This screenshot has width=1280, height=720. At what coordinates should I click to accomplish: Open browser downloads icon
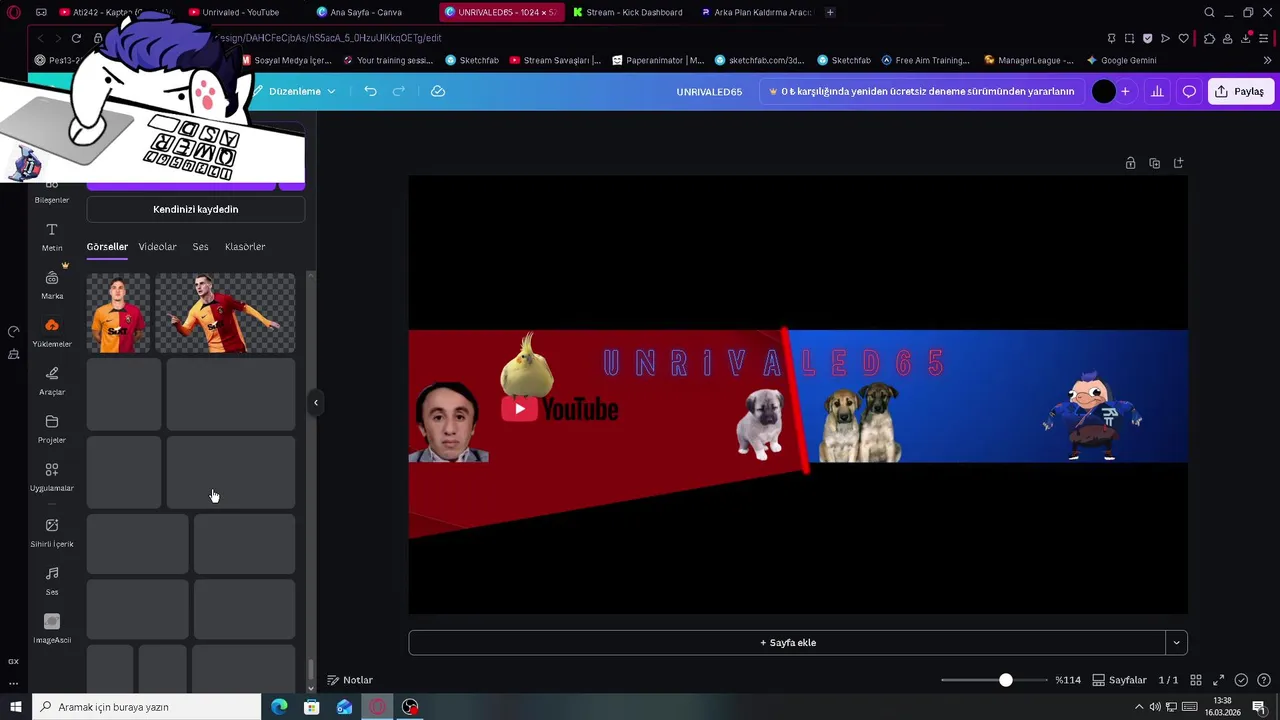(1246, 38)
